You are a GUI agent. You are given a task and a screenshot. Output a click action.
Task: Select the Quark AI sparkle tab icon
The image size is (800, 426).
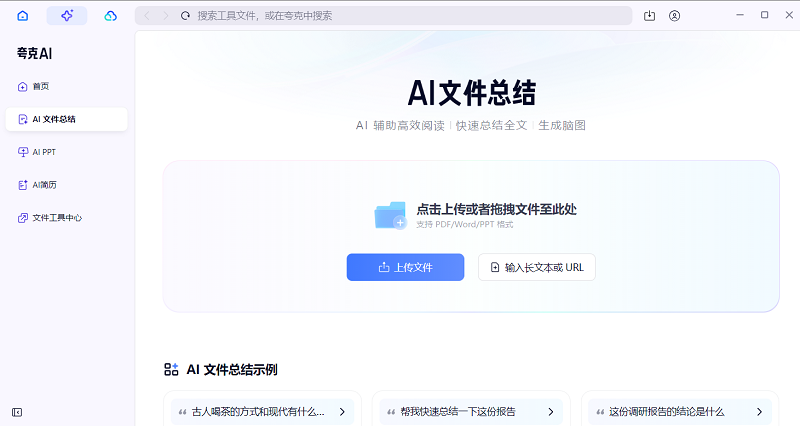pyautogui.click(x=67, y=16)
